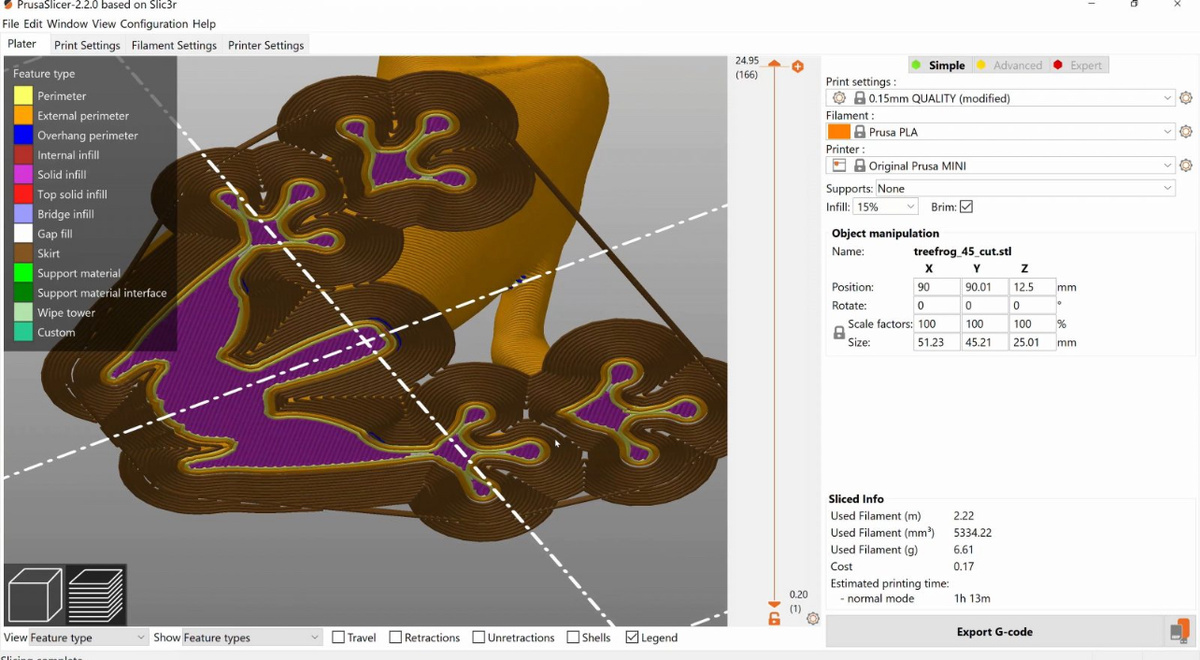The height and width of the screenshot is (660, 1200).
Task: Open Infill percentage dropdown
Action: (x=885, y=207)
